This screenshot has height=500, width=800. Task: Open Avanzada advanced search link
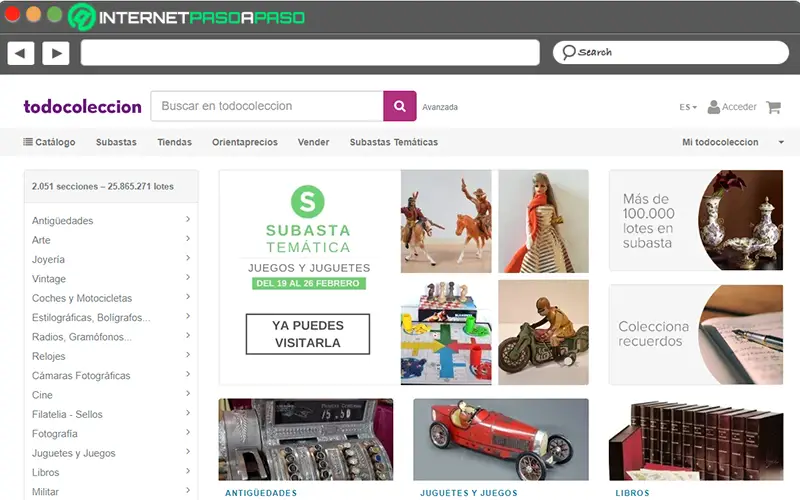point(440,107)
